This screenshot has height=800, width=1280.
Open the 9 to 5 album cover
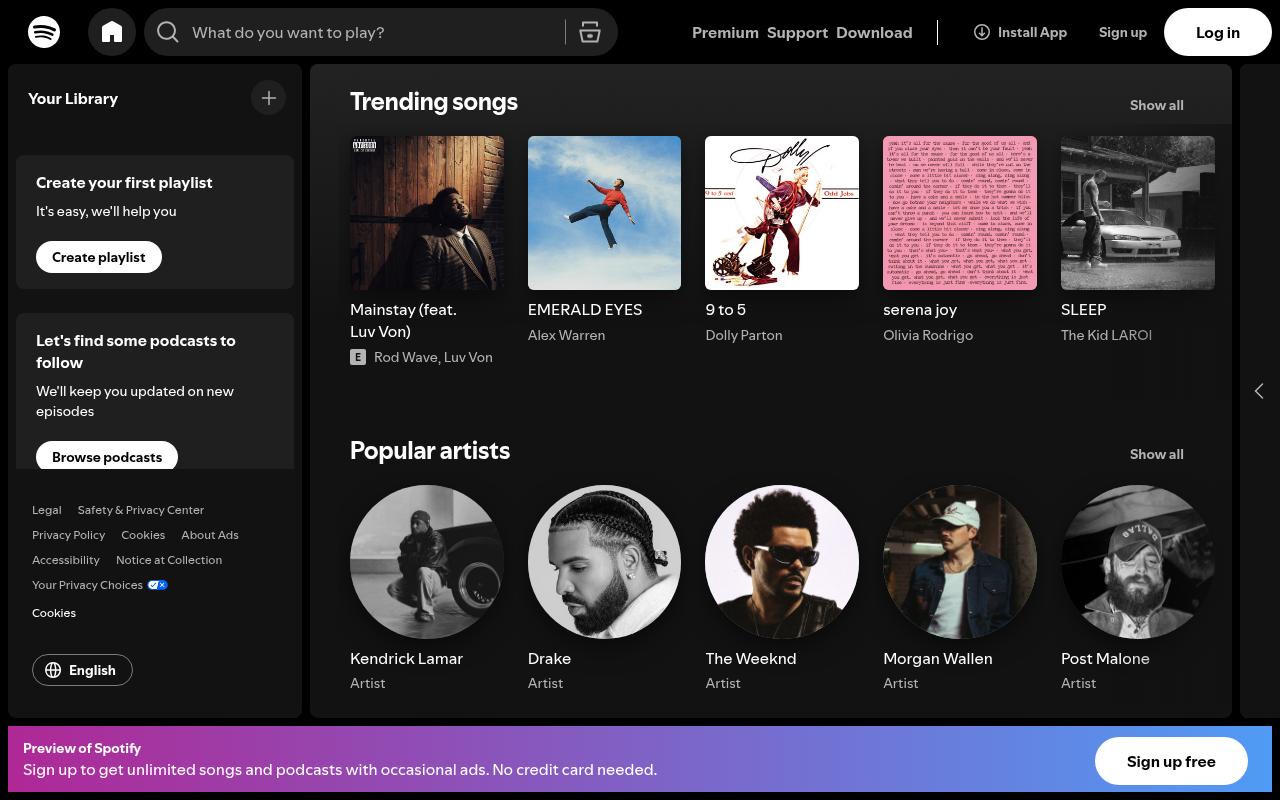(782, 213)
